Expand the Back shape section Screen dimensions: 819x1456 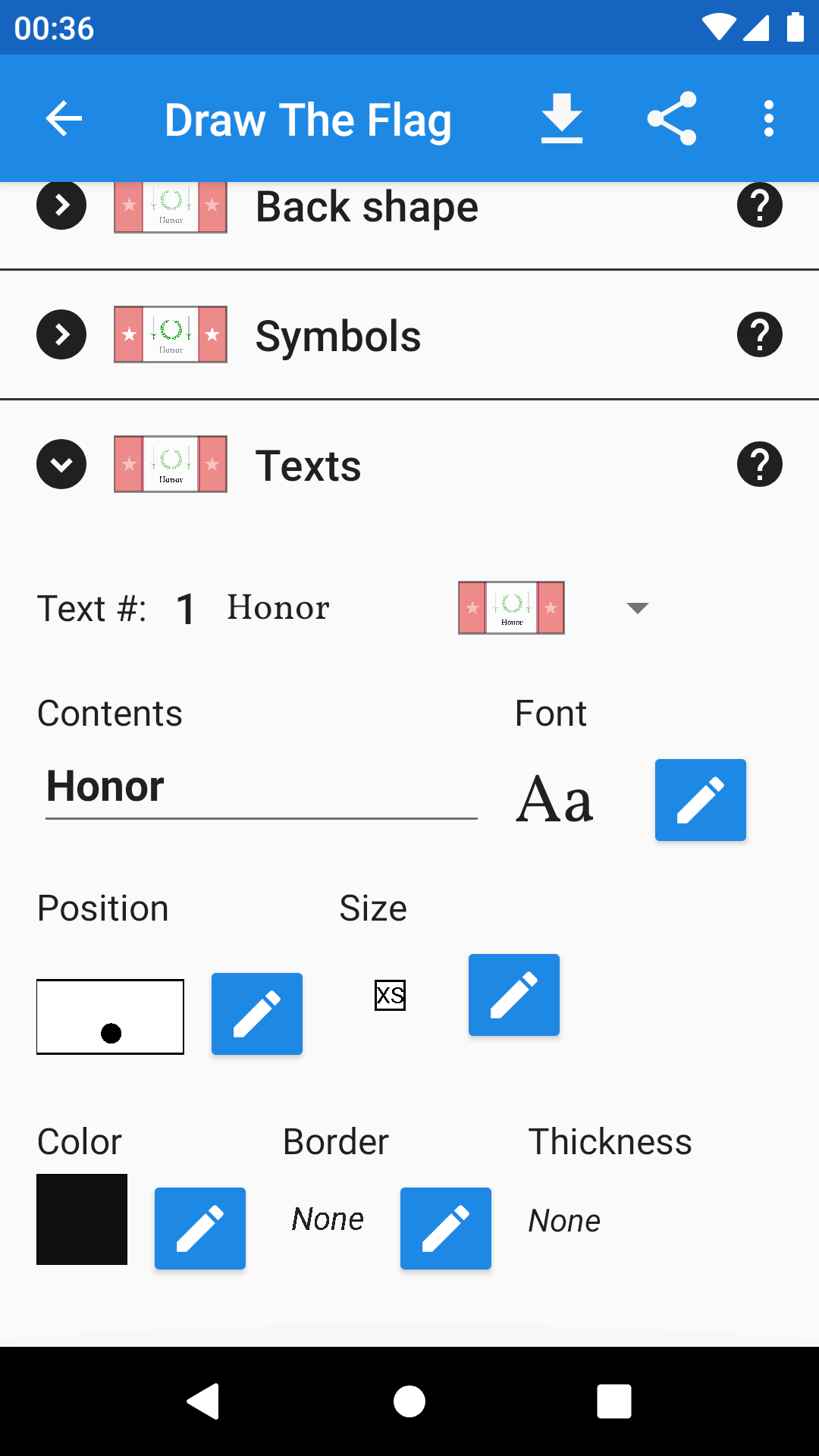[x=61, y=205]
